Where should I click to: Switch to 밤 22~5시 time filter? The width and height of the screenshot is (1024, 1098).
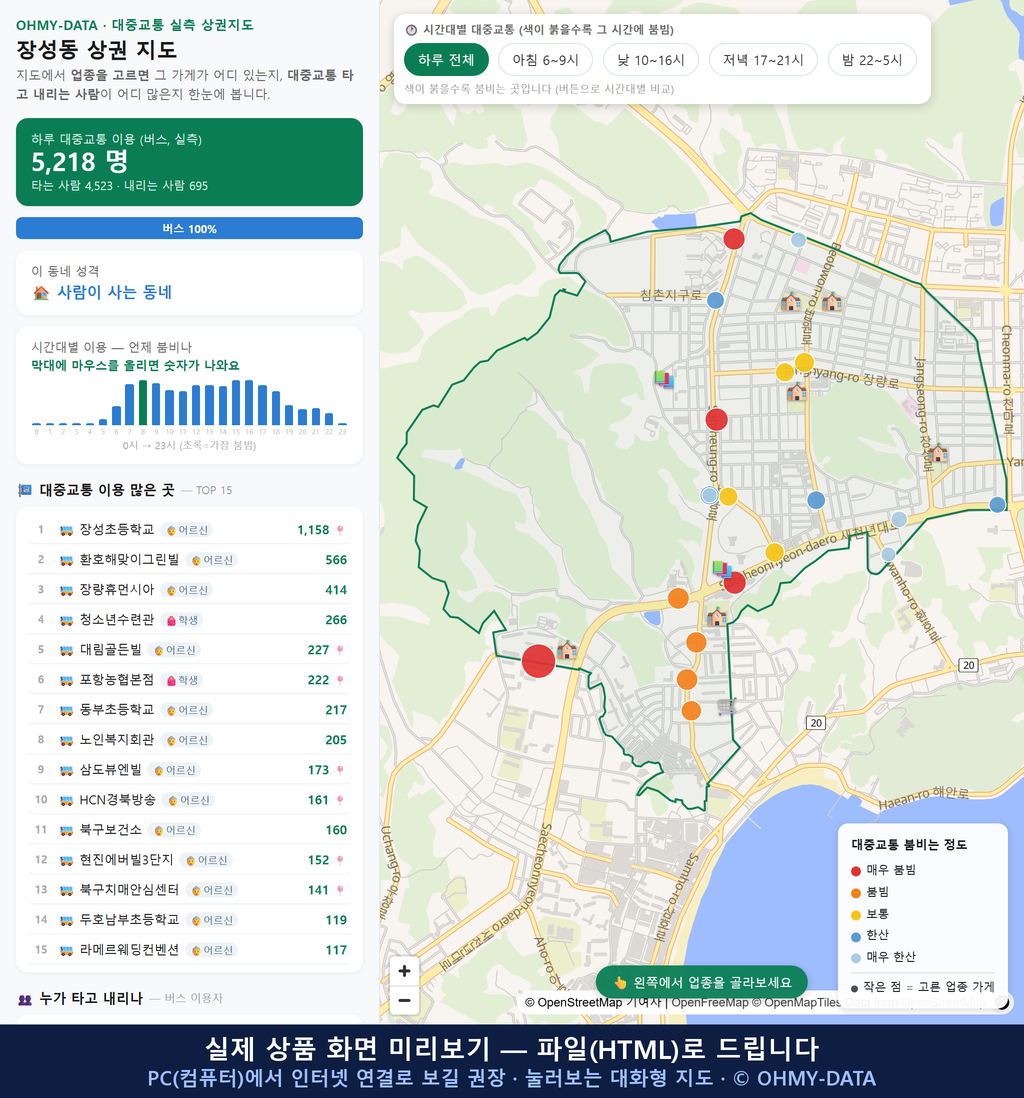pos(872,60)
